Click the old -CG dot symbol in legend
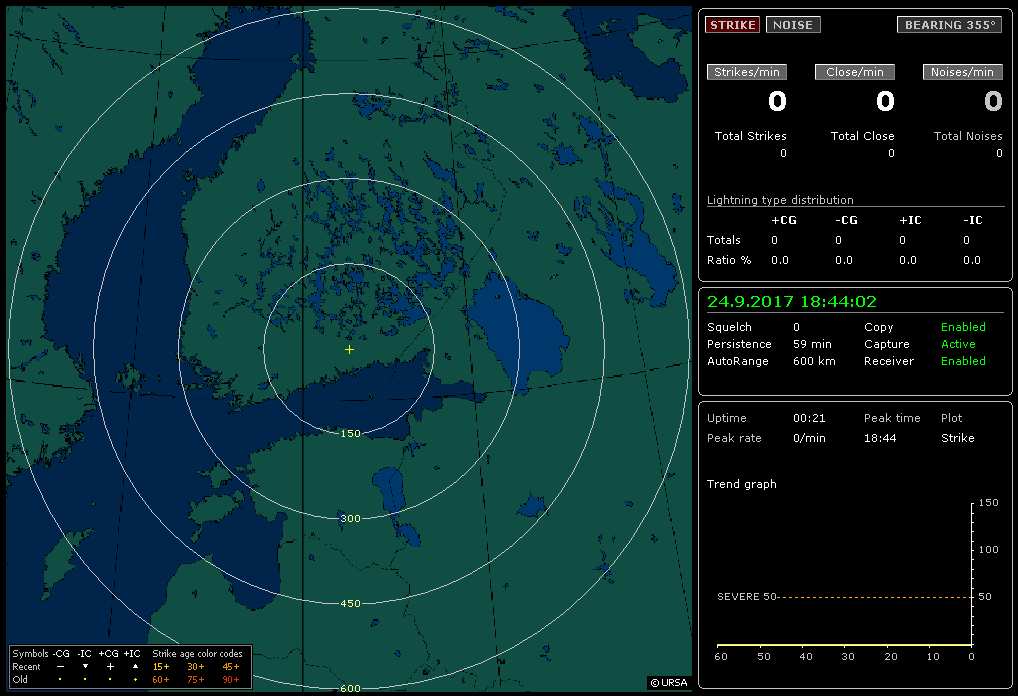This screenshot has height=696, width=1018. coord(60,679)
